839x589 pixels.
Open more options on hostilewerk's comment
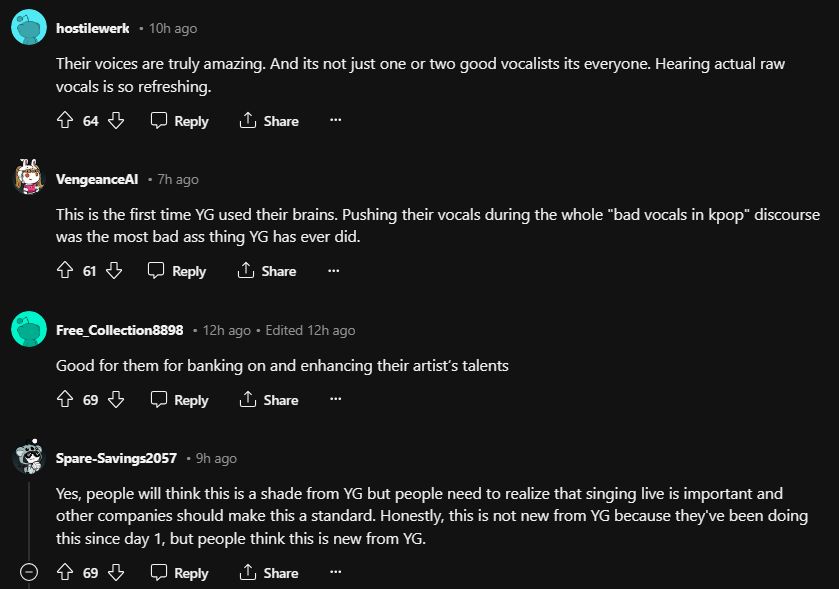[335, 121]
